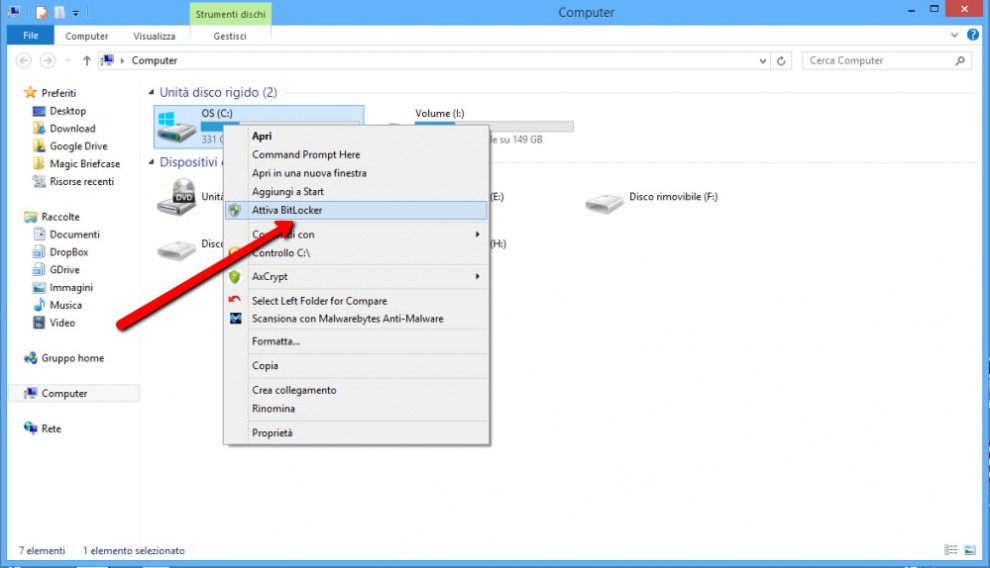Image resolution: width=990 pixels, height=568 pixels.
Task: Click the Attiva BitLocker shield icon
Action: [235, 210]
